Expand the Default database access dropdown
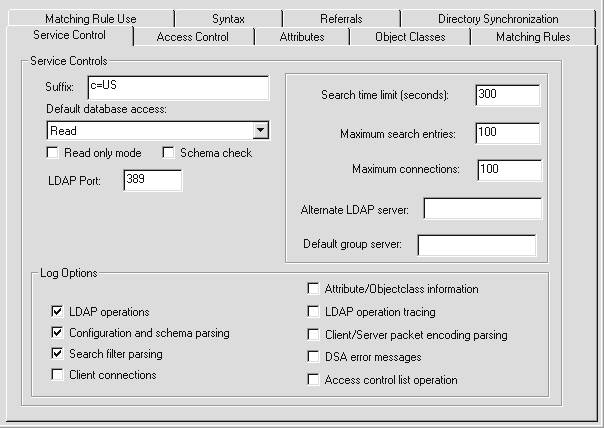 (260, 130)
